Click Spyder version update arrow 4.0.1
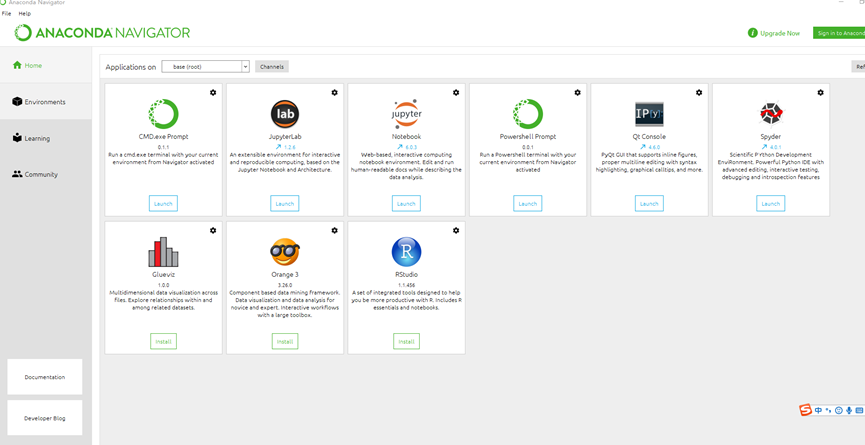Image resolution: width=865 pixels, height=445 pixels. click(x=771, y=147)
